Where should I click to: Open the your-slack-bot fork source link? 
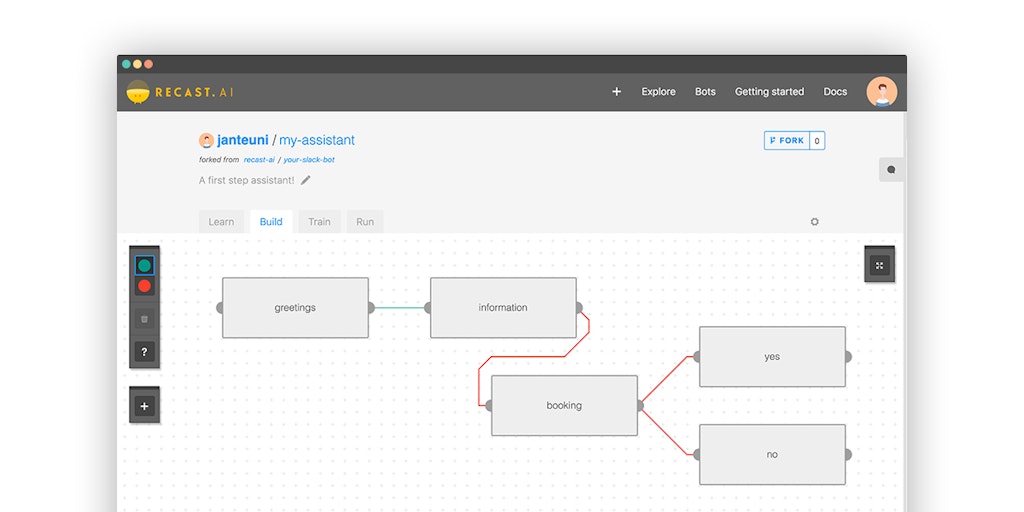click(309, 159)
